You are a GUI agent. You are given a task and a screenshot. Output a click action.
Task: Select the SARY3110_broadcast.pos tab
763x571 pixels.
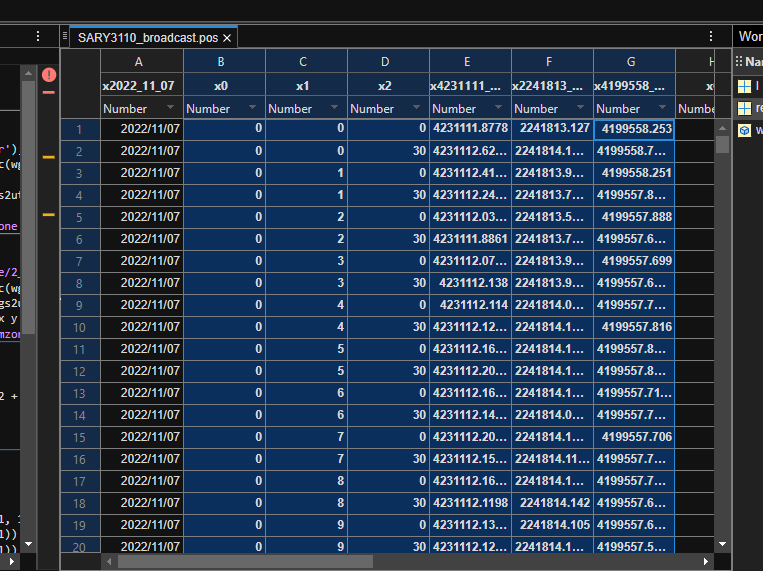(x=153, y=37)
